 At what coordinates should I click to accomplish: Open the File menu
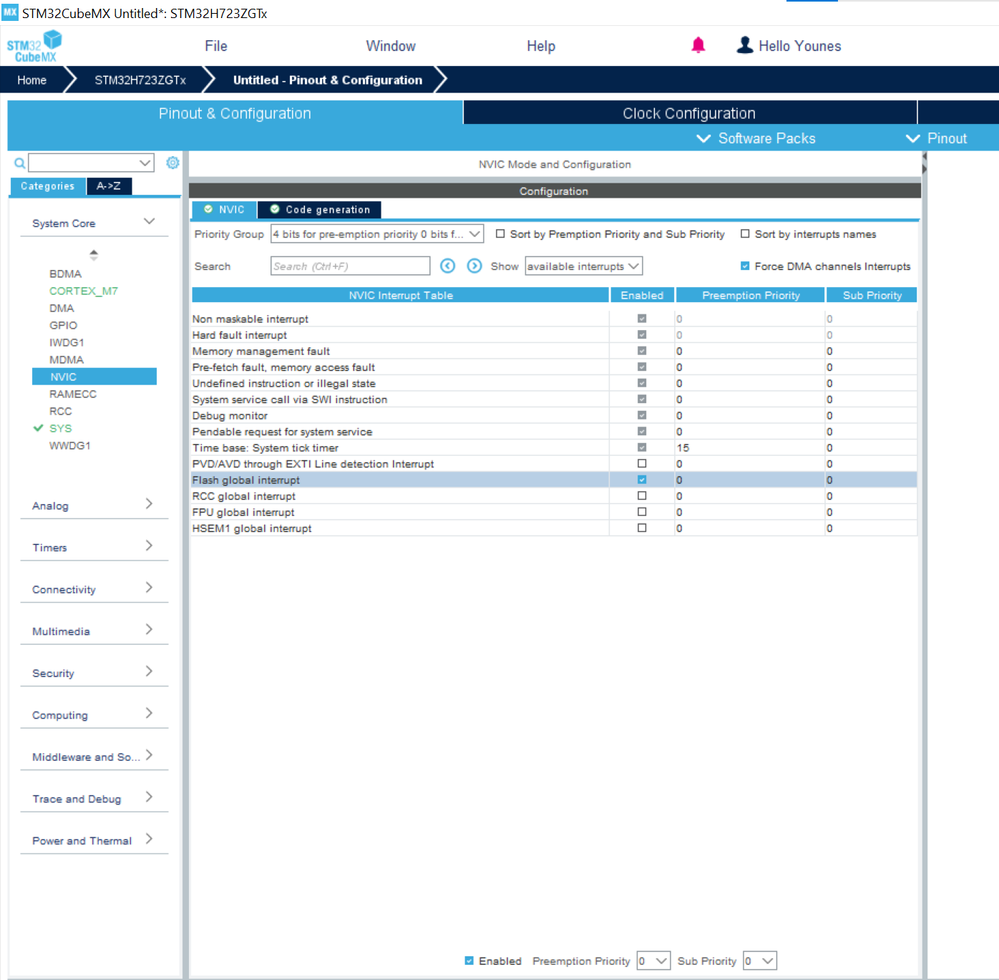pyautogui.click(x=216, y=46)
